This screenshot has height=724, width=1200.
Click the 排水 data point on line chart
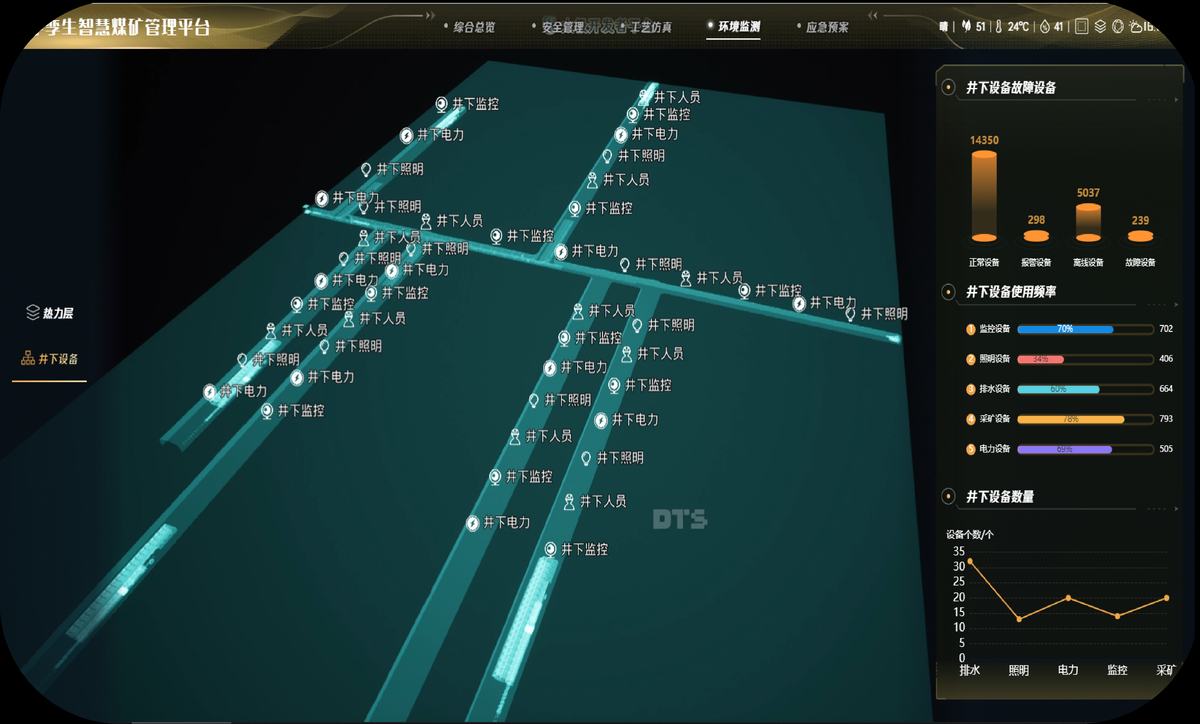tap(970, 562)
